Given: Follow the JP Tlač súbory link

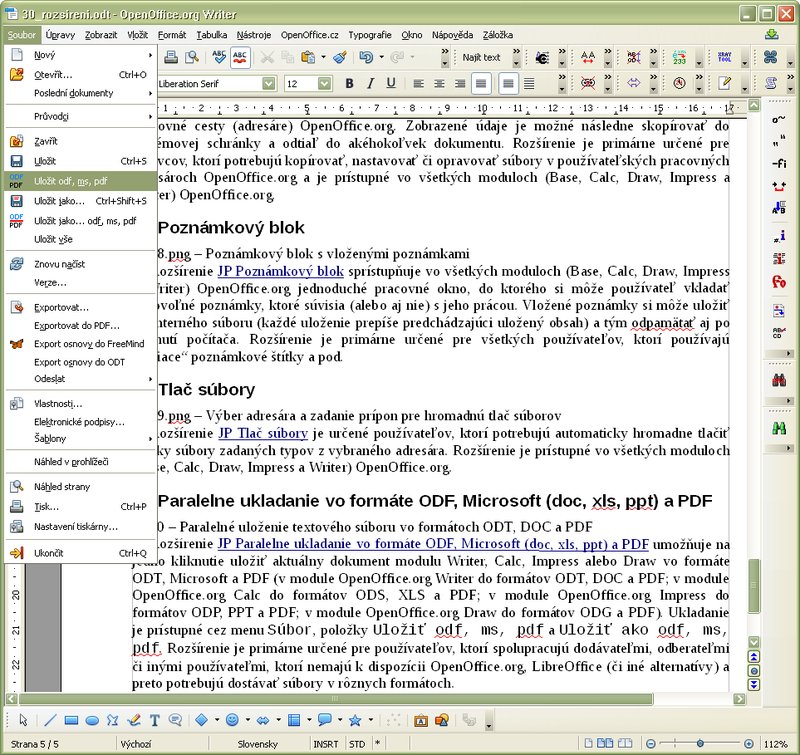Looking at the screenshot, I should pos(263,433).
